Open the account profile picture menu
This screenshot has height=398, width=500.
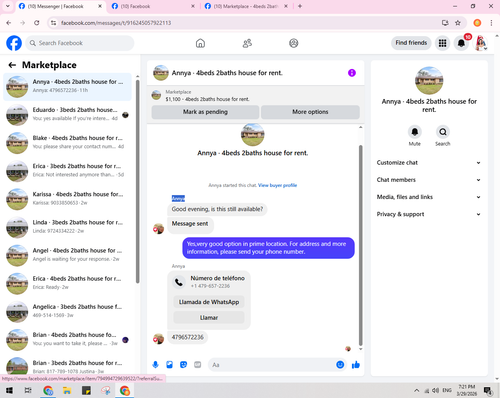coord(481,43)
